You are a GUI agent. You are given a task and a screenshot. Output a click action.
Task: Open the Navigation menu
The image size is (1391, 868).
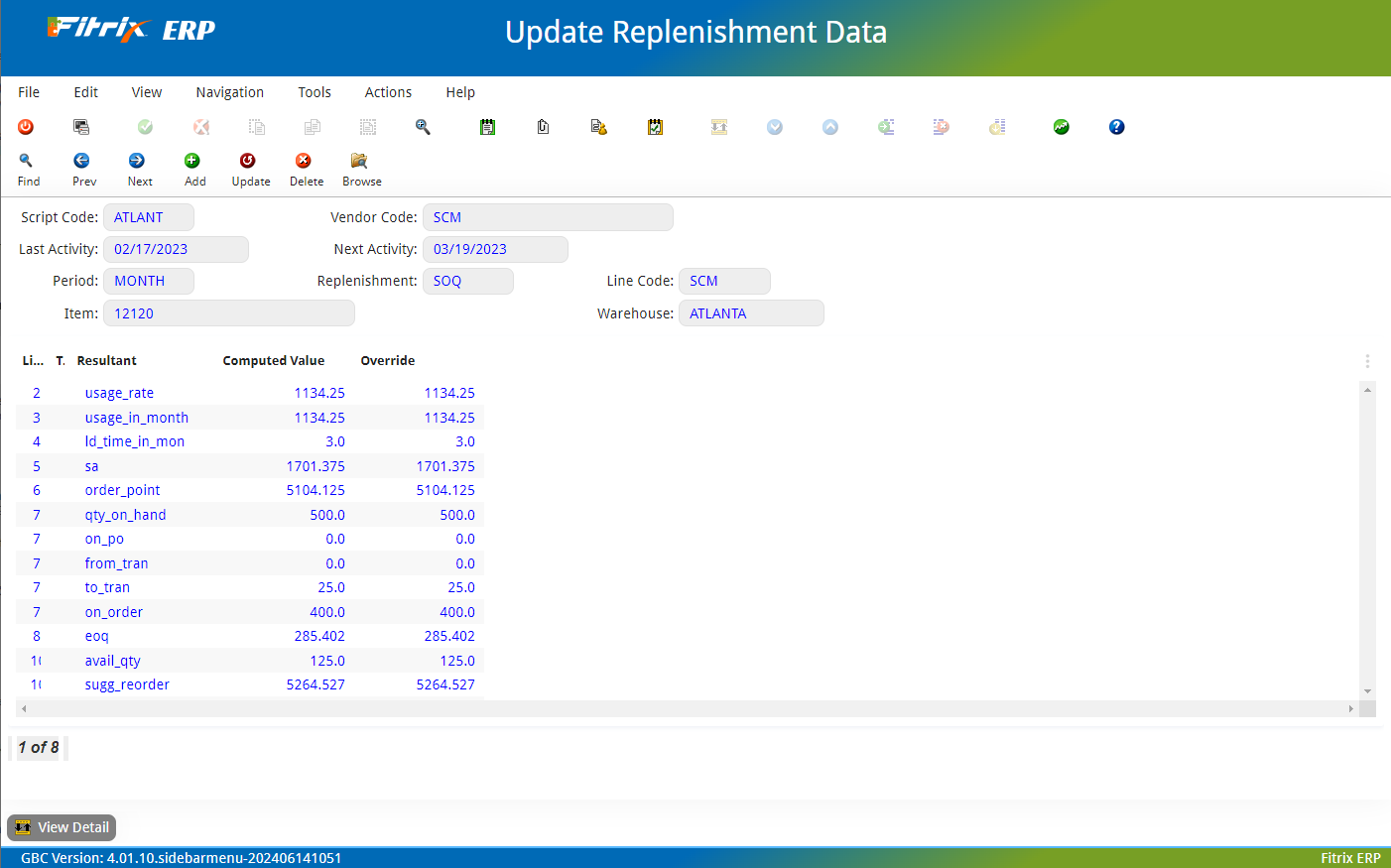229,91
